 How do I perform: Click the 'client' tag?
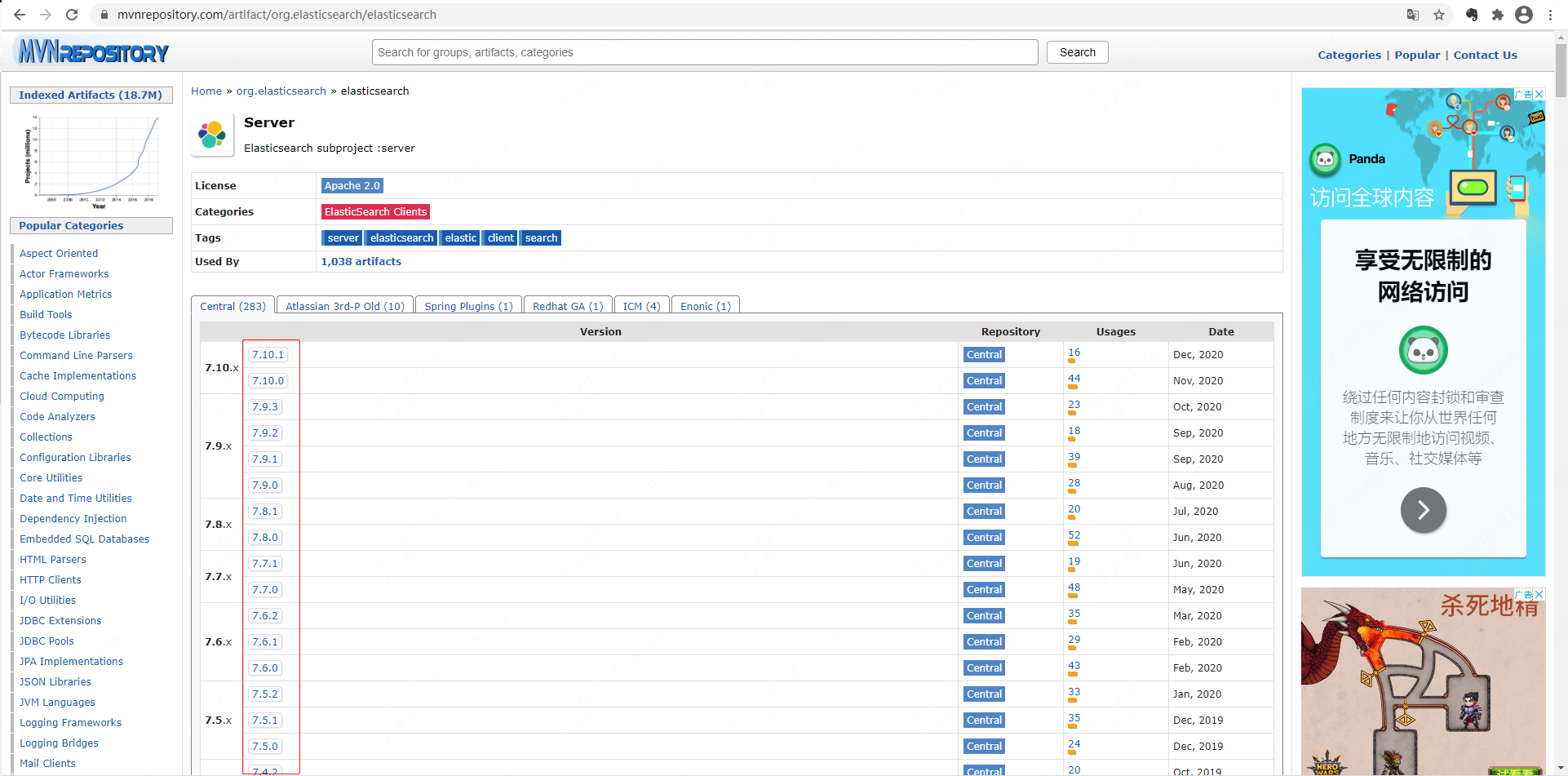tap(500, 238)
